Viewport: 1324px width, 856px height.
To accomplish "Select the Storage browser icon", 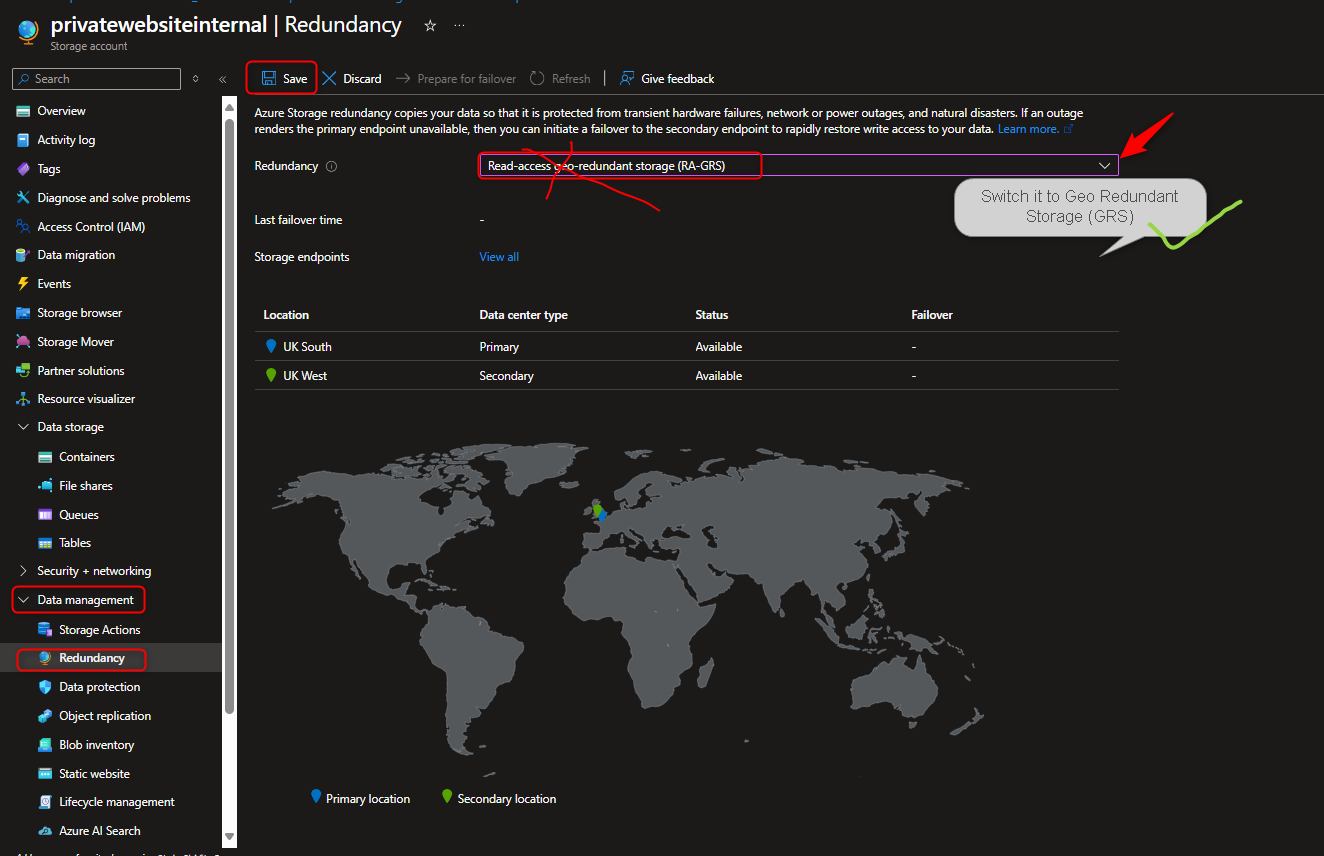I will pos(22,312).
